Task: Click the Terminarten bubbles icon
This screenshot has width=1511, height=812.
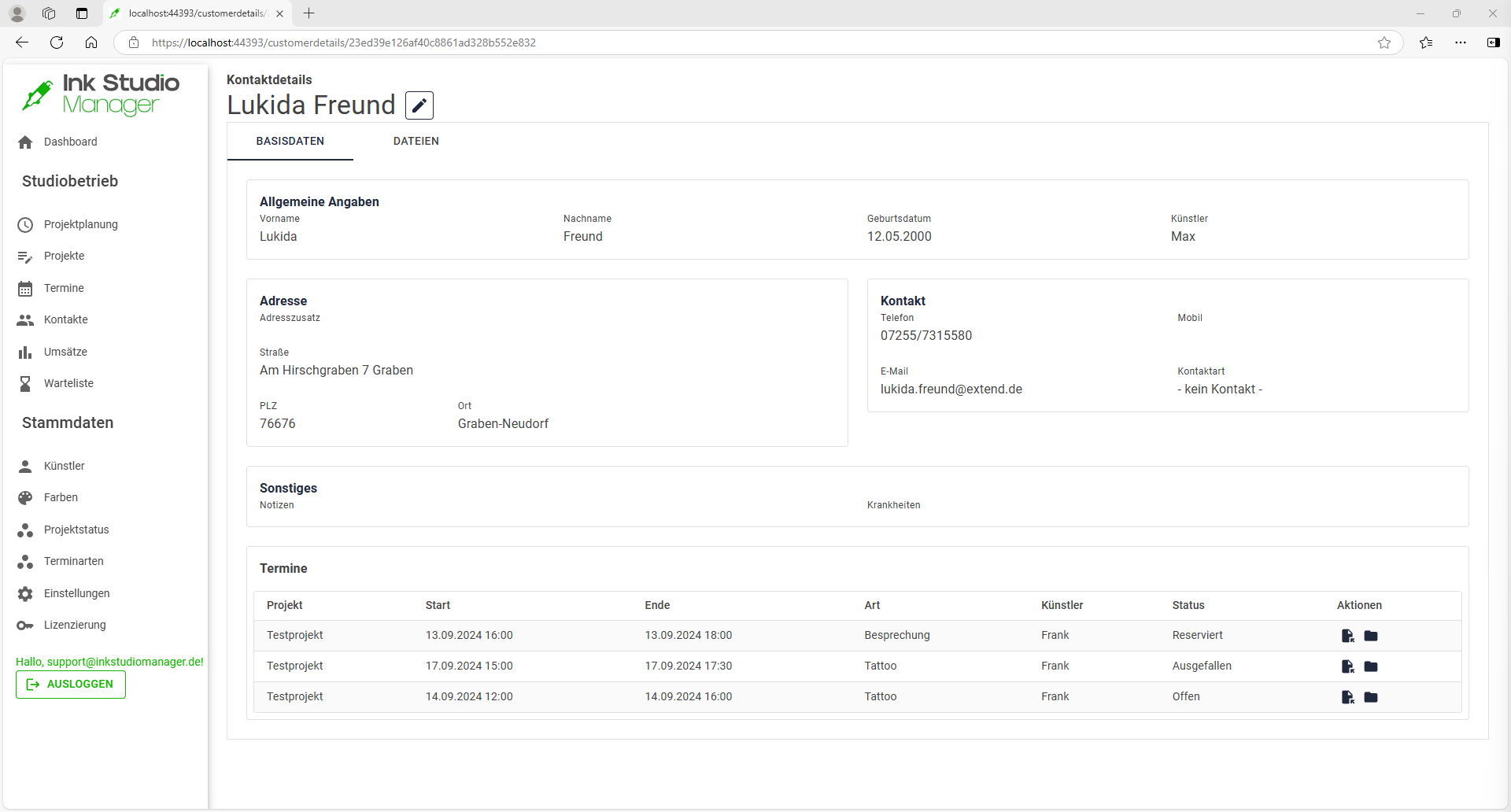Action: point(25,562)
